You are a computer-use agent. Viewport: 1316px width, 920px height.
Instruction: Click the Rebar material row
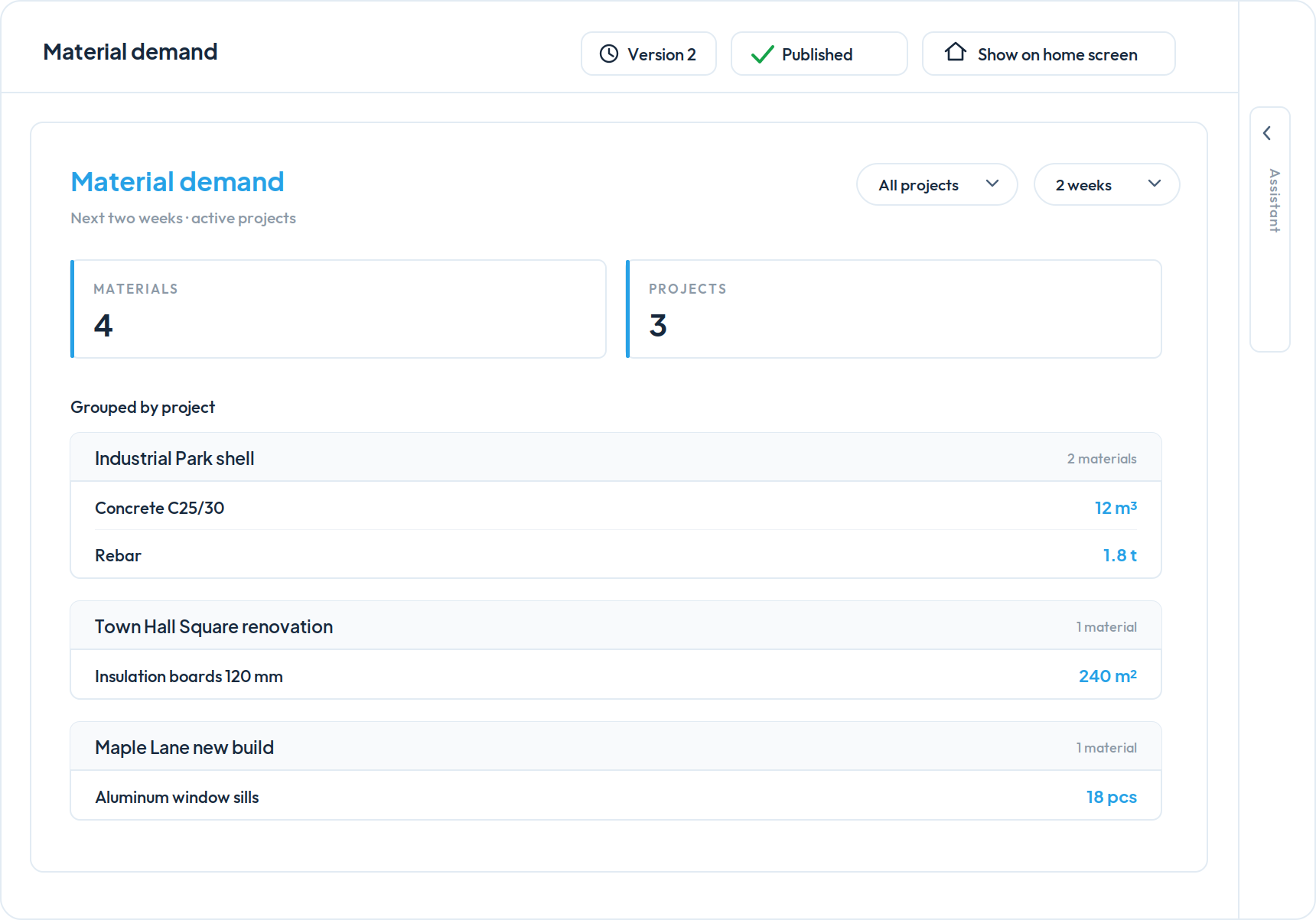tap(616, 554)
